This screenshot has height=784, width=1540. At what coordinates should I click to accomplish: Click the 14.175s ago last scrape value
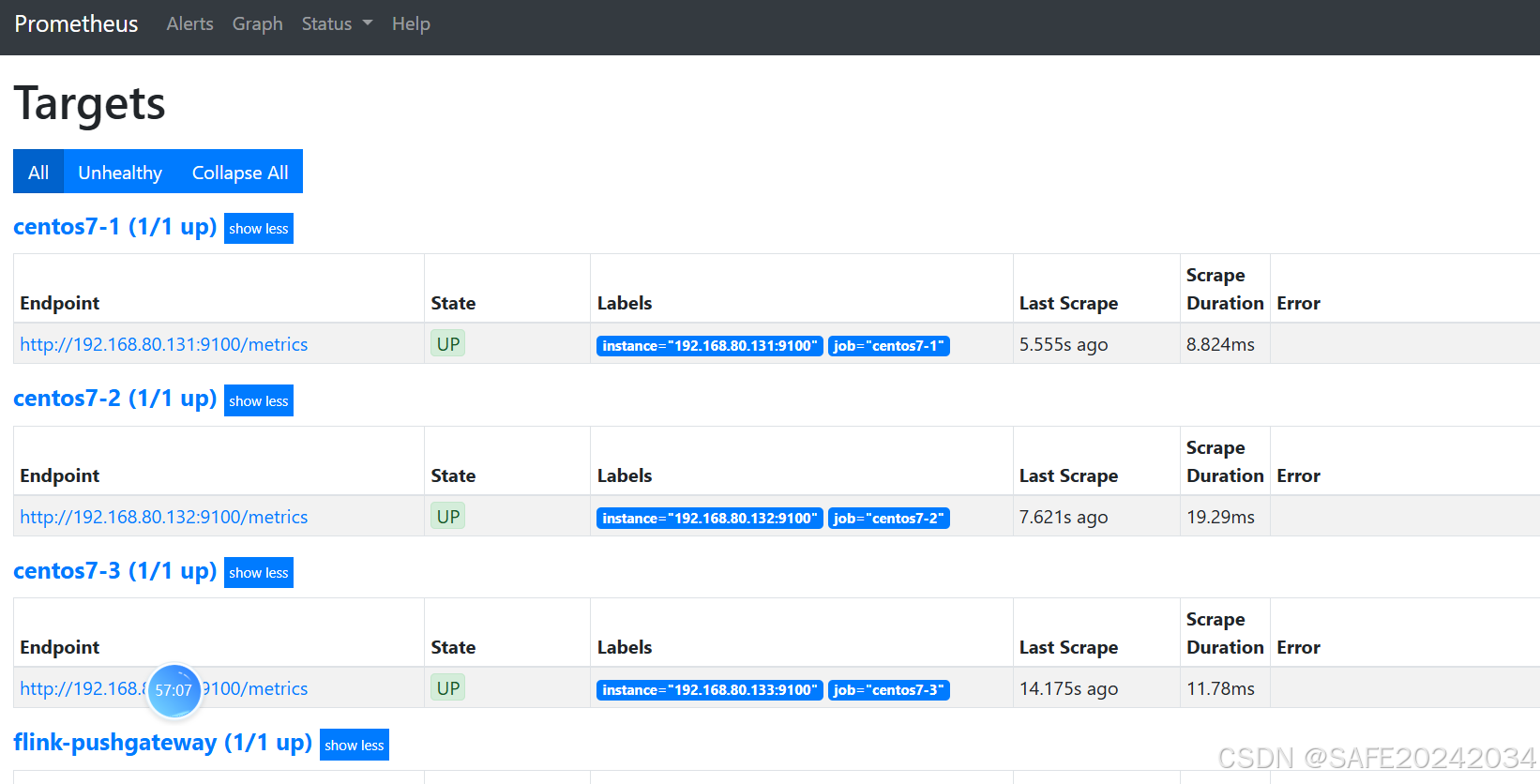[1068, 688]
